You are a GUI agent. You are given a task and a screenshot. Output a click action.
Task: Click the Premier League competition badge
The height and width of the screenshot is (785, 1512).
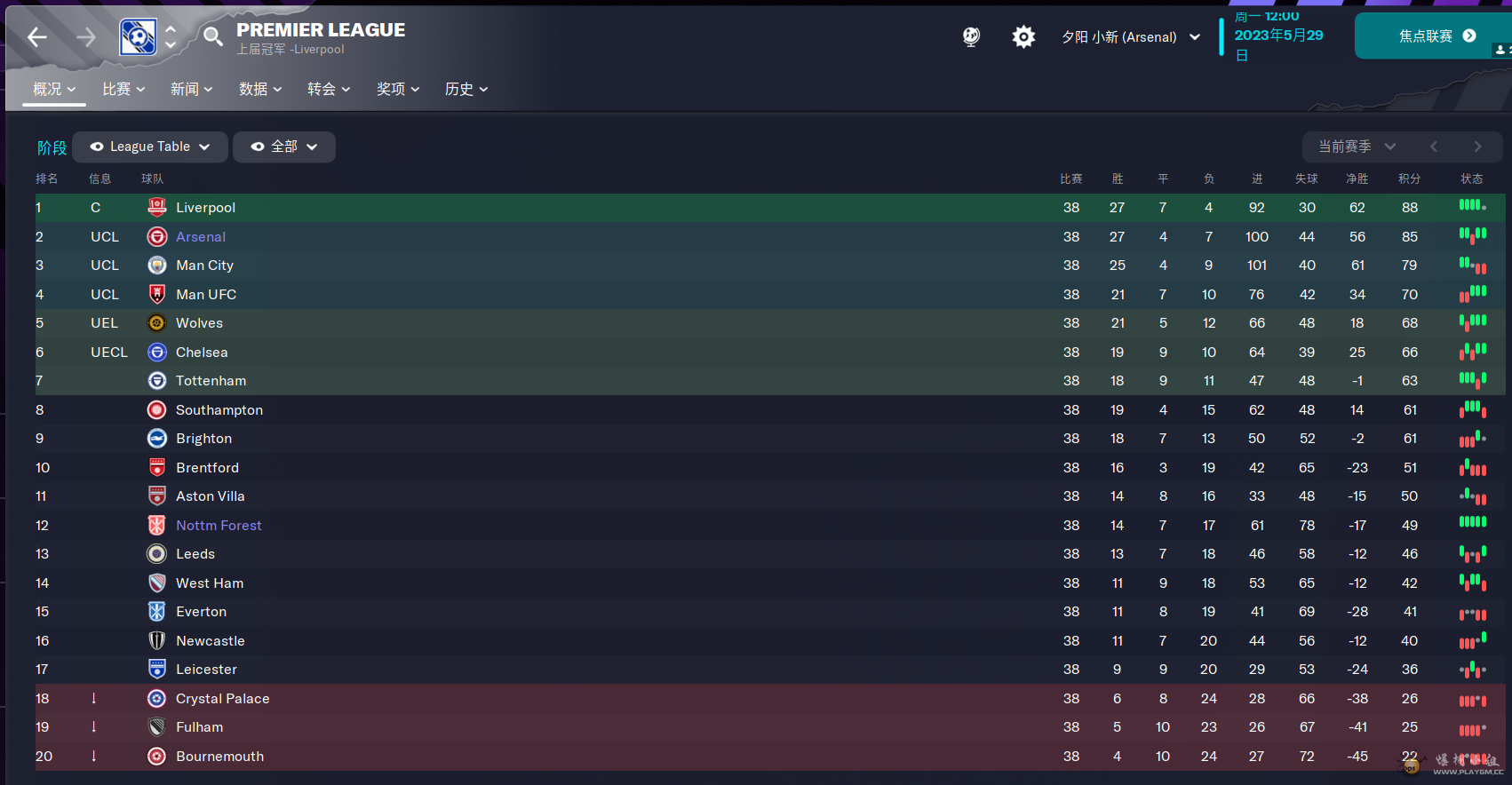(x=139, y=36)
